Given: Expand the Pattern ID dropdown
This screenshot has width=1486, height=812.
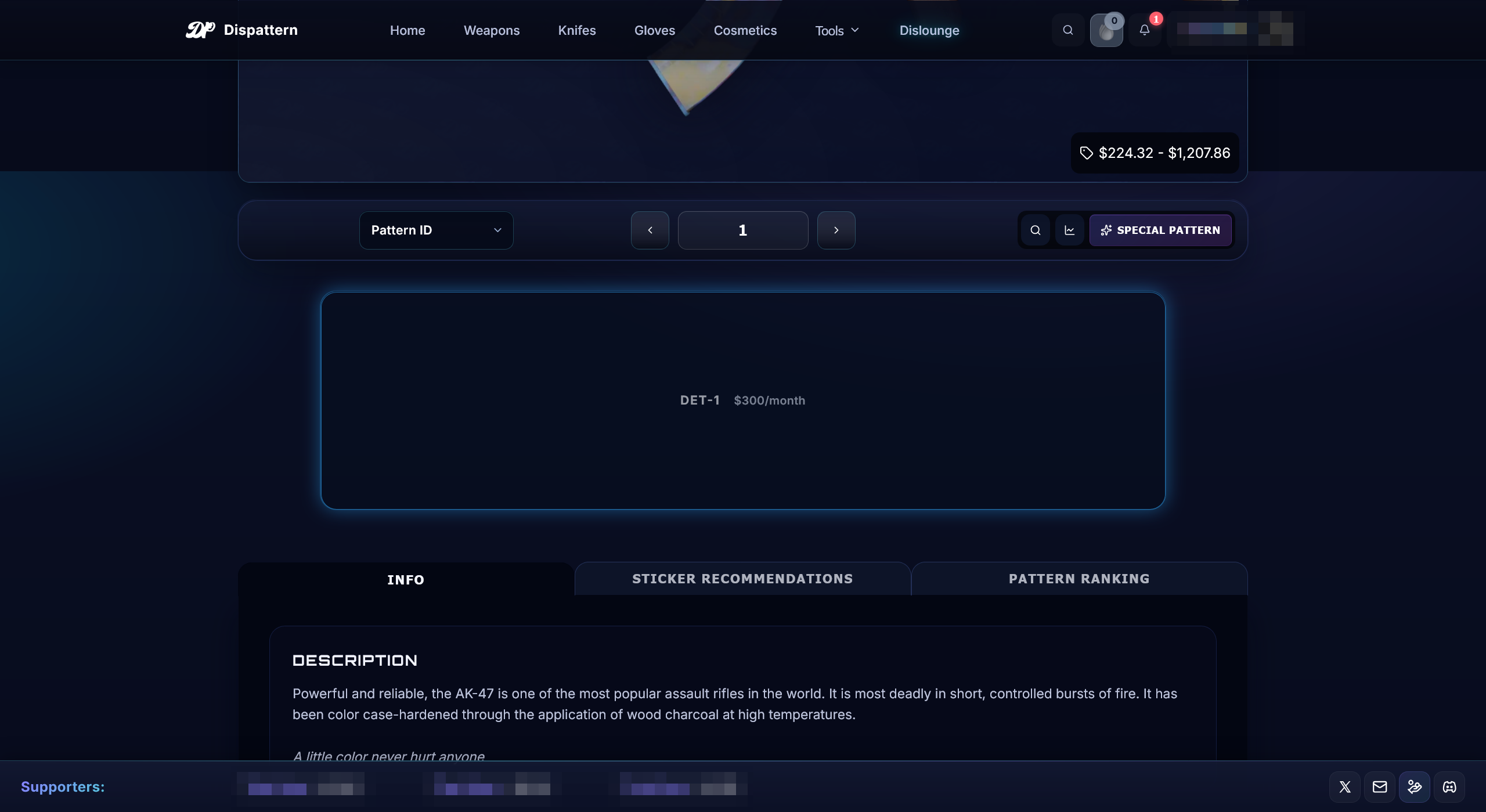Looking at the screenshot, I should 436,230.
